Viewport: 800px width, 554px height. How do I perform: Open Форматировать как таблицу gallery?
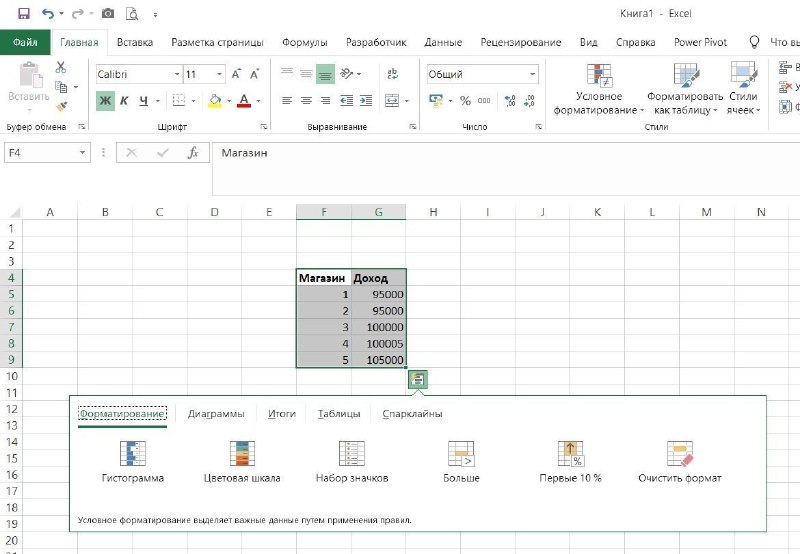(x=685, y=89)
